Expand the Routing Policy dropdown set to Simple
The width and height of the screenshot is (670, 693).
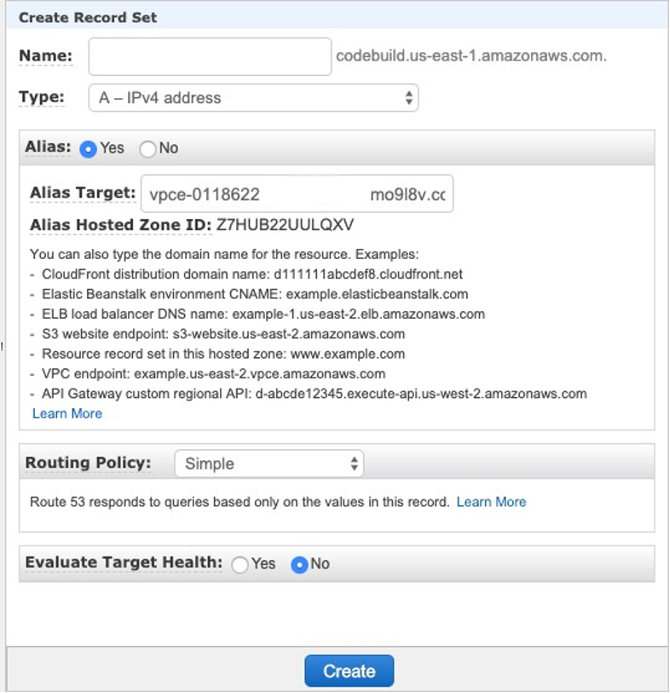click(269, 464)
